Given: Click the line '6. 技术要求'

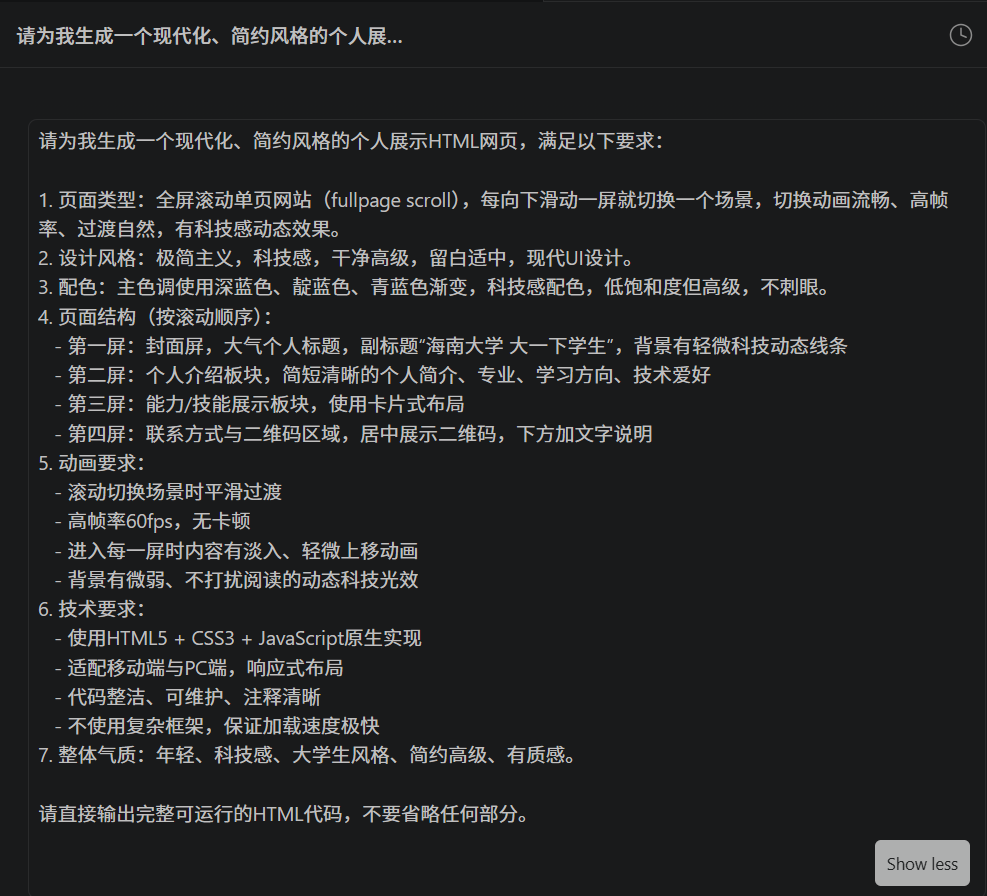Looking at the screenshot, I should pos(92,609).
